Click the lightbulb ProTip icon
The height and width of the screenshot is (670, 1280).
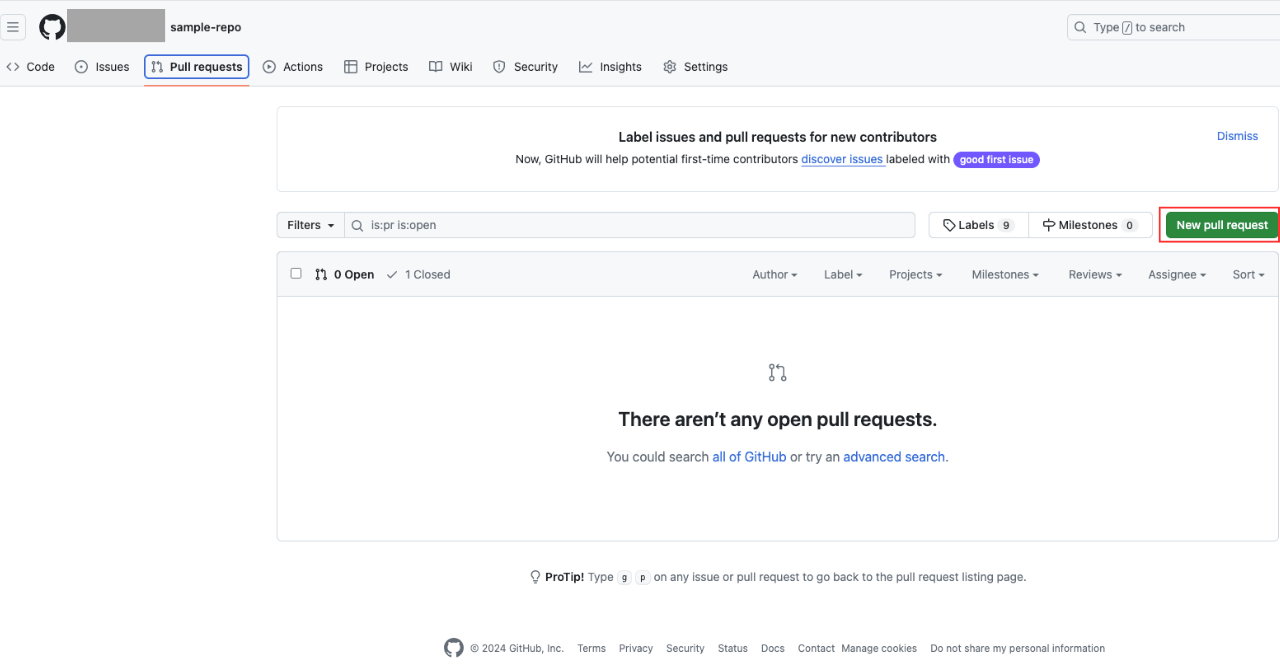[x=535, y=577]
